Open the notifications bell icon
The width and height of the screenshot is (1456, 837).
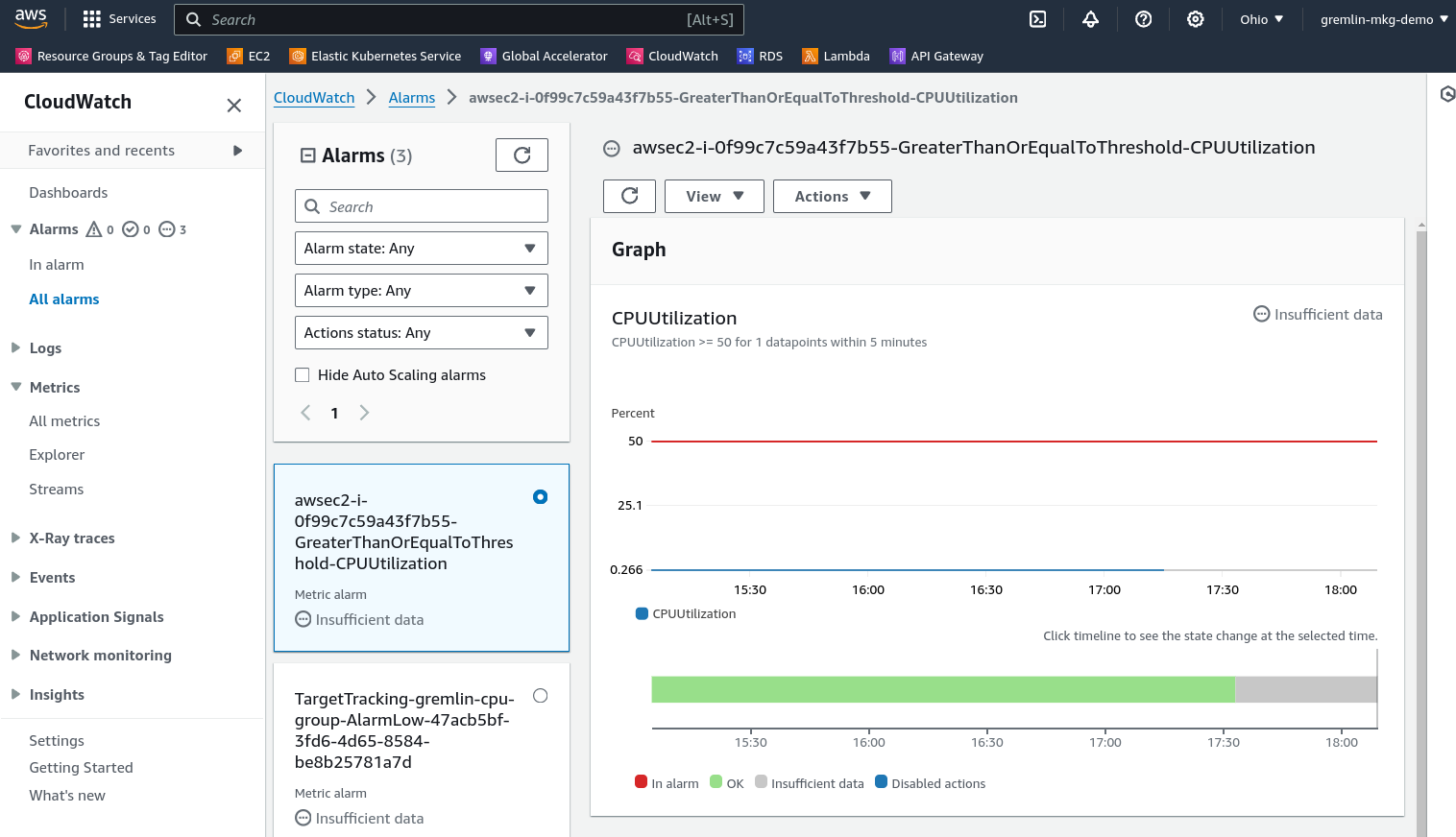coord(1090,18)
